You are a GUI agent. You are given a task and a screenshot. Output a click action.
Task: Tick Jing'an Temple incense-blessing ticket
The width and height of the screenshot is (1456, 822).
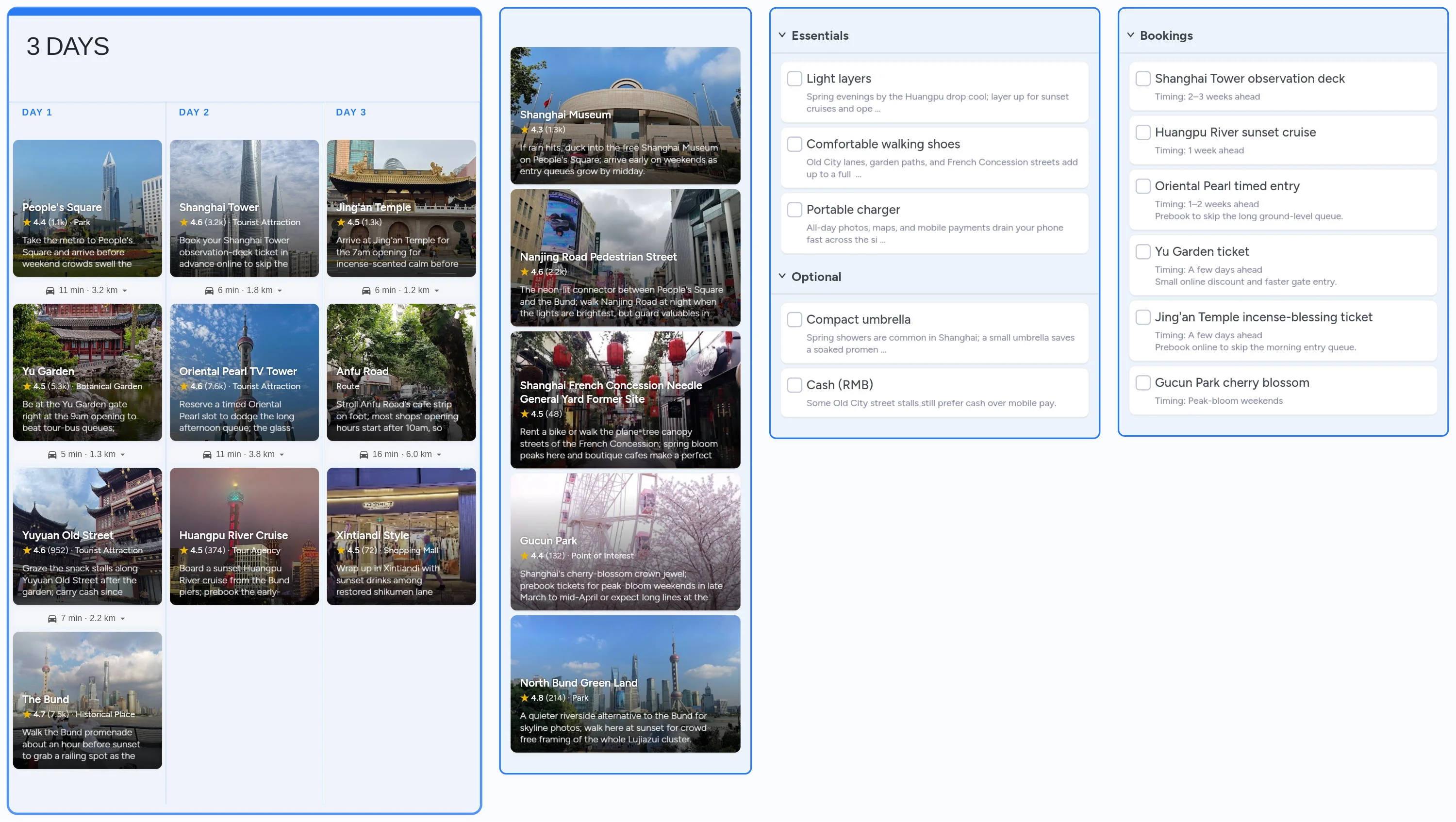[x=1143, y=317]
